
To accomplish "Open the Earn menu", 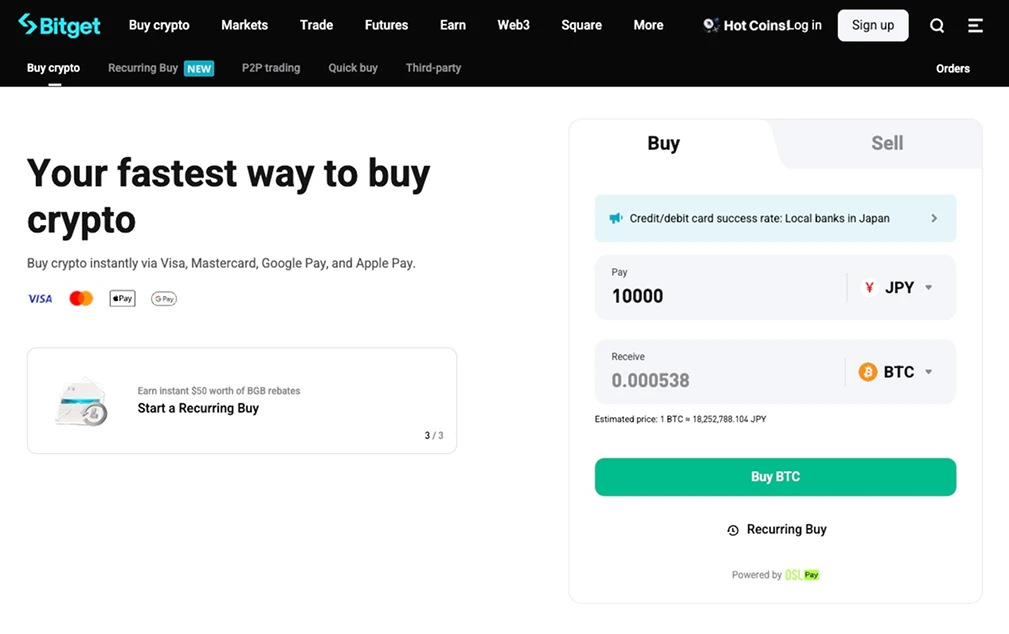I will (x=453, y=25).
